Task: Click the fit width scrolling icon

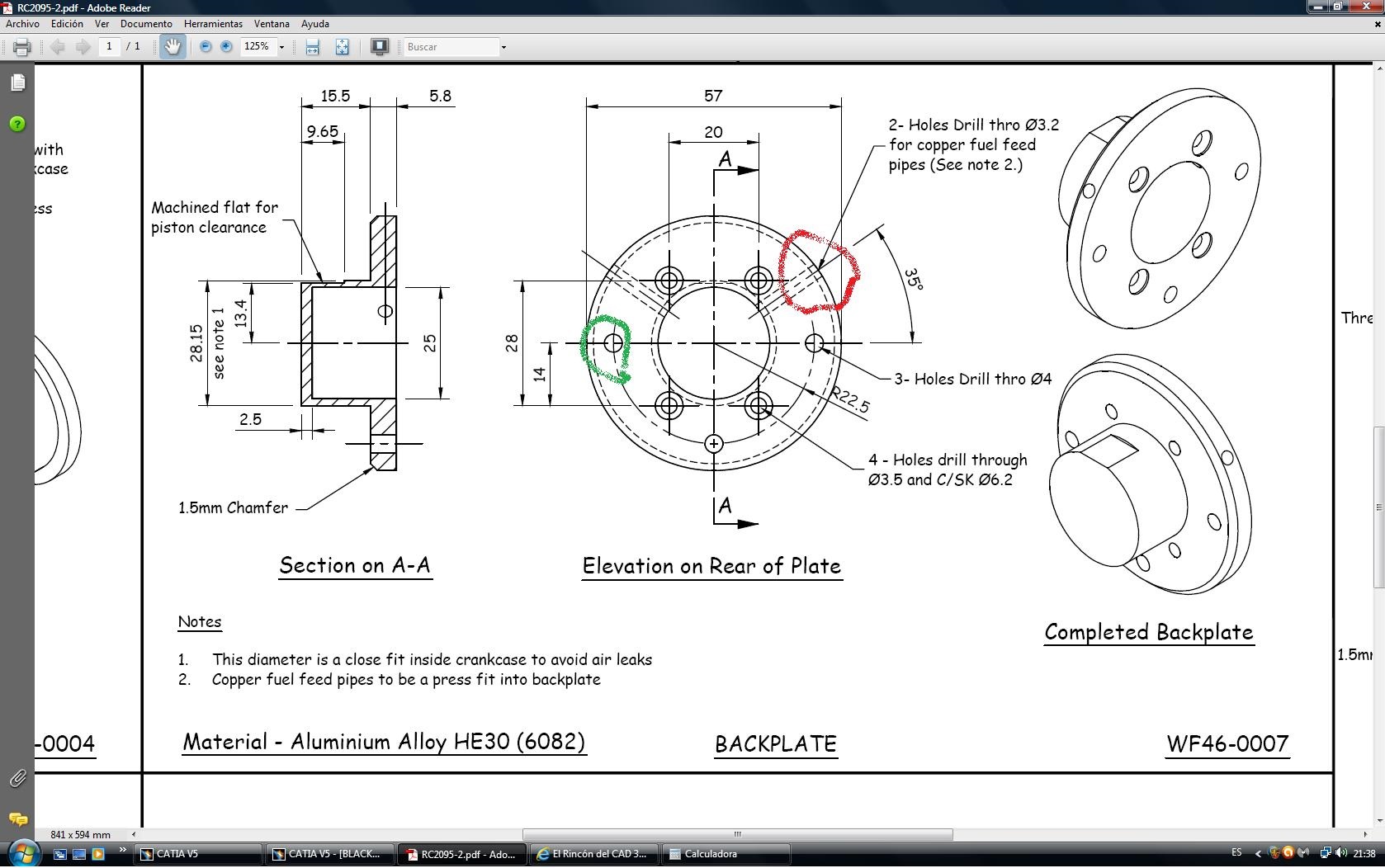Action: coord(312,47)
